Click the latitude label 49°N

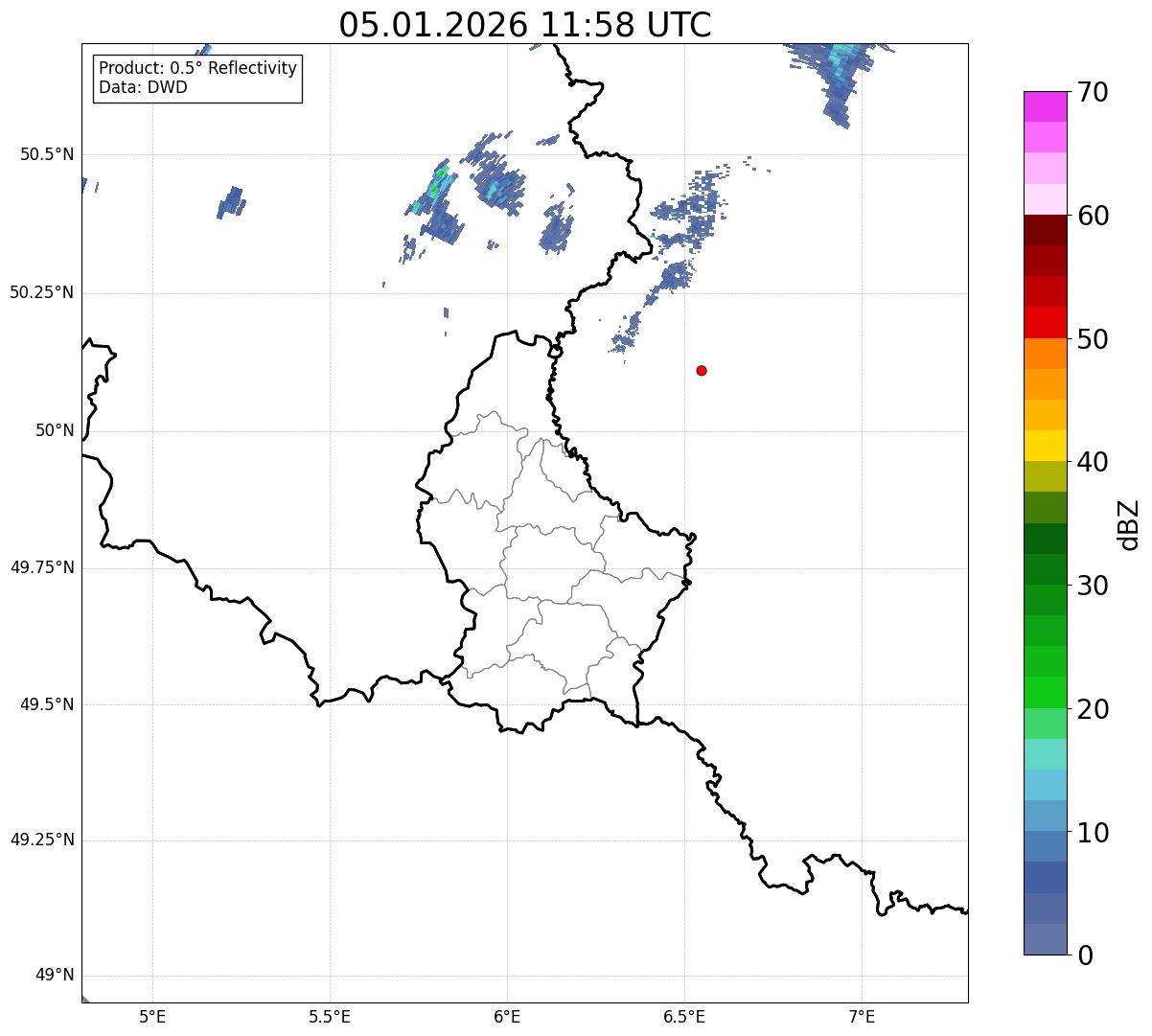point(55,976)
